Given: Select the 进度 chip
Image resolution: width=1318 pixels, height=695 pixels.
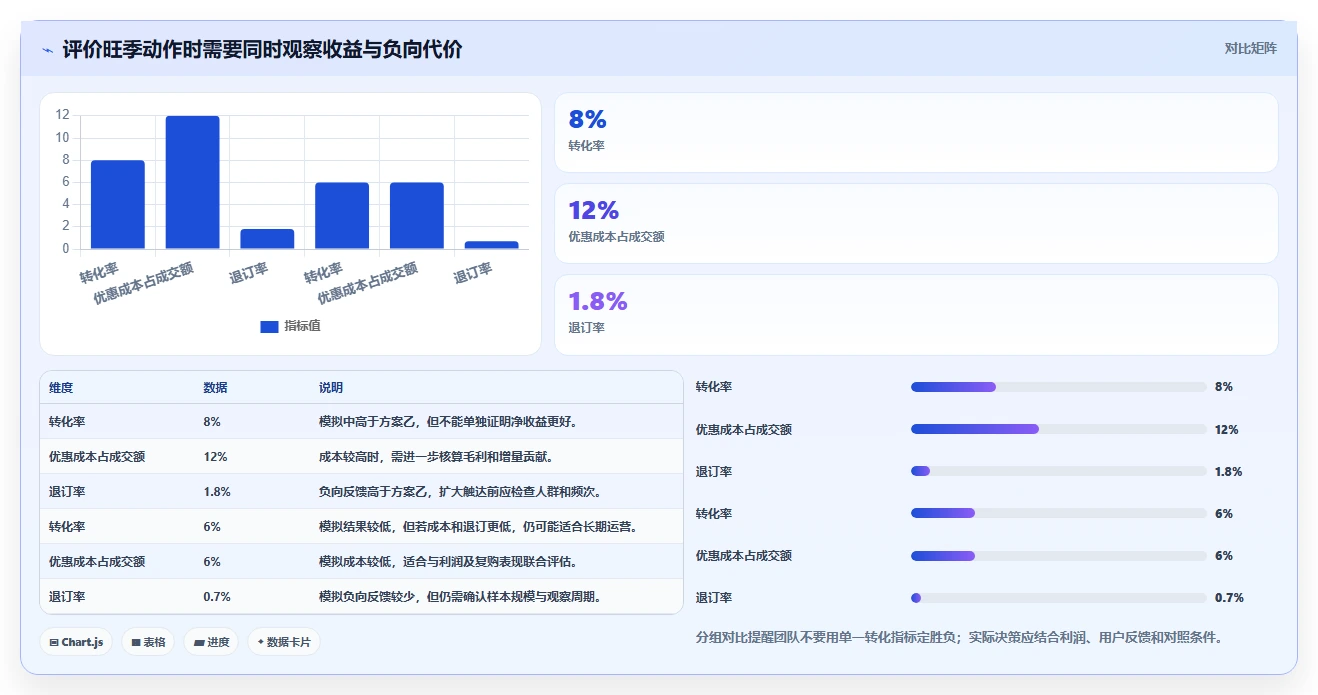Looking at the screenshot, I should pyautogui.click(x=211, y=642).
